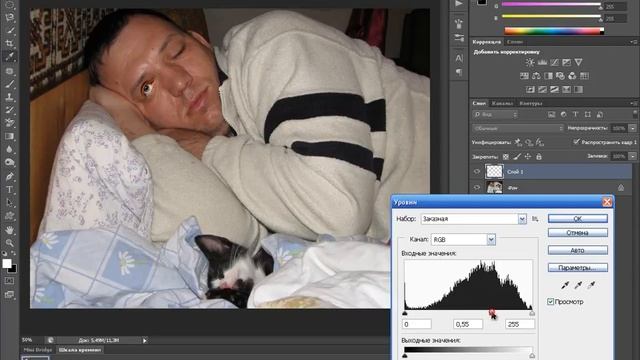Select the Gradient tool
The image size is (640, 360).
(x=9, y=136)
